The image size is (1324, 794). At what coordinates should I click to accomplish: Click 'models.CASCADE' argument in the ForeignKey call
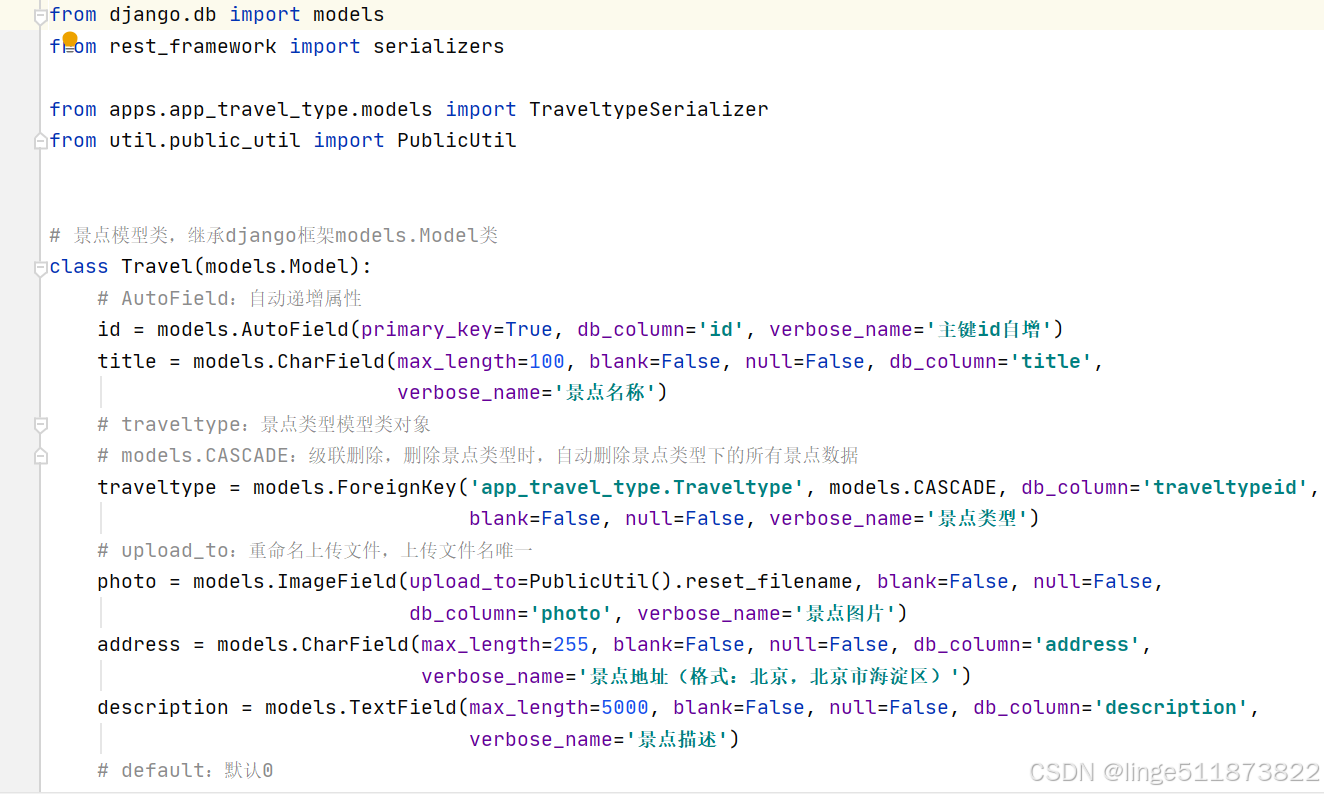pyautogui.click(x=913, y=488)
